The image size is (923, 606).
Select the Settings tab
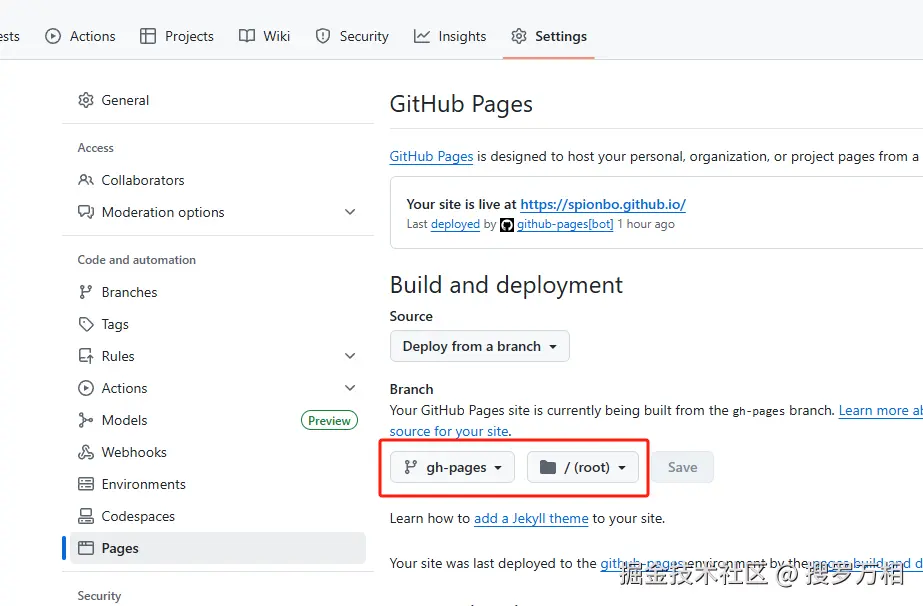549,36
